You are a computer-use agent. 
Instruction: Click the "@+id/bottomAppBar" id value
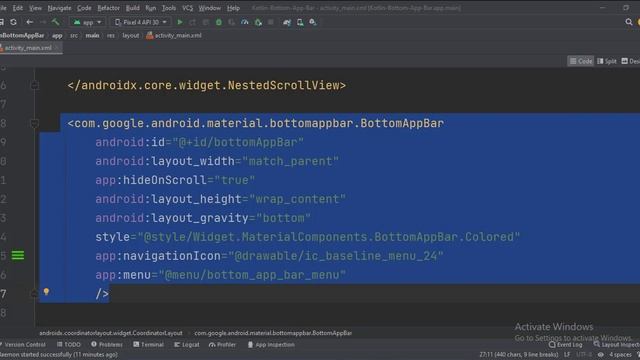[x=238, y=142]
